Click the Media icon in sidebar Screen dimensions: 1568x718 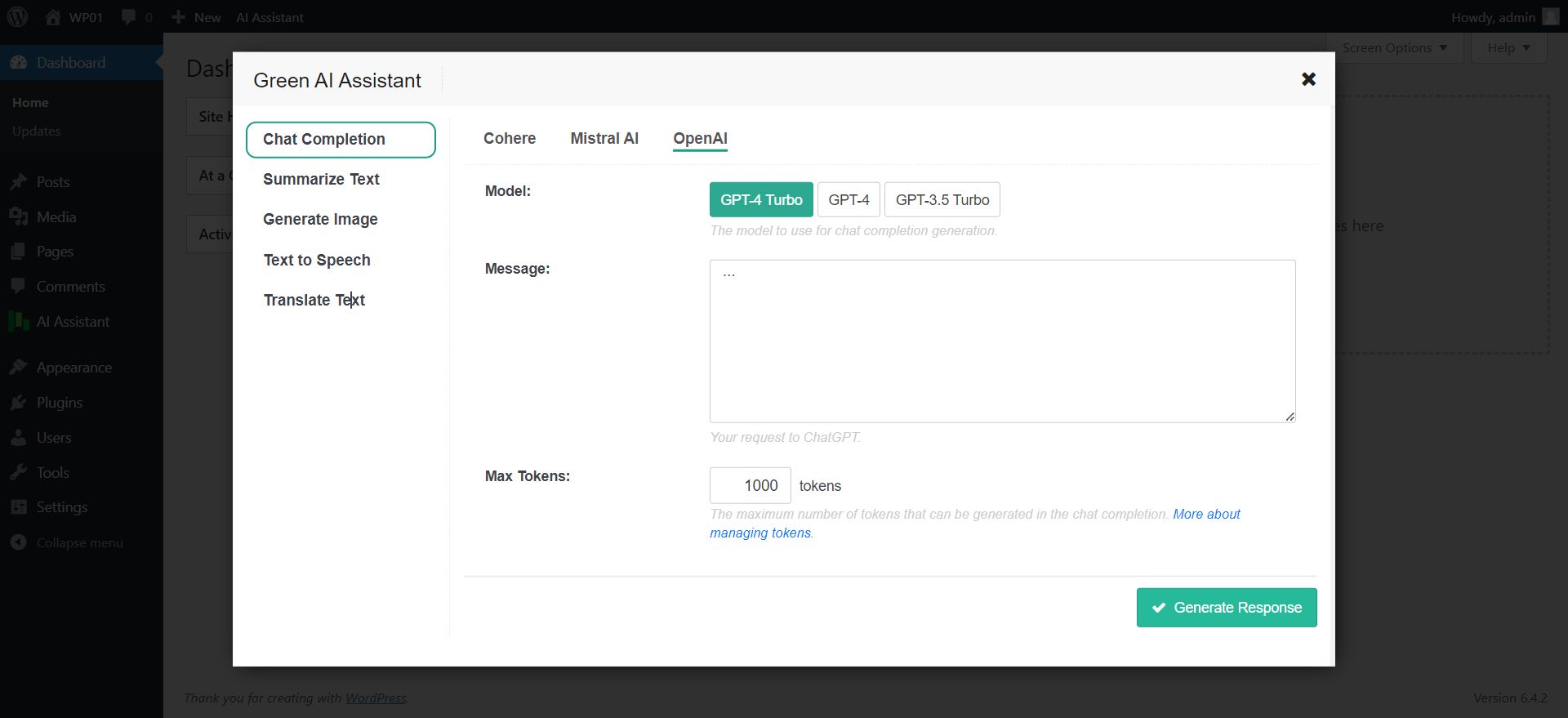(x=19, y=217)
